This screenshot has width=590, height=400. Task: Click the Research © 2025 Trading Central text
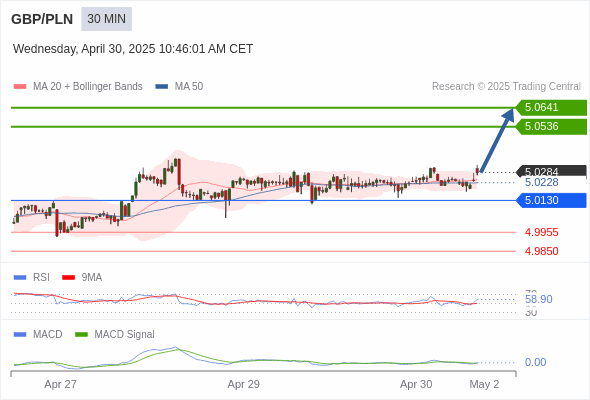[x=506, y=87]
